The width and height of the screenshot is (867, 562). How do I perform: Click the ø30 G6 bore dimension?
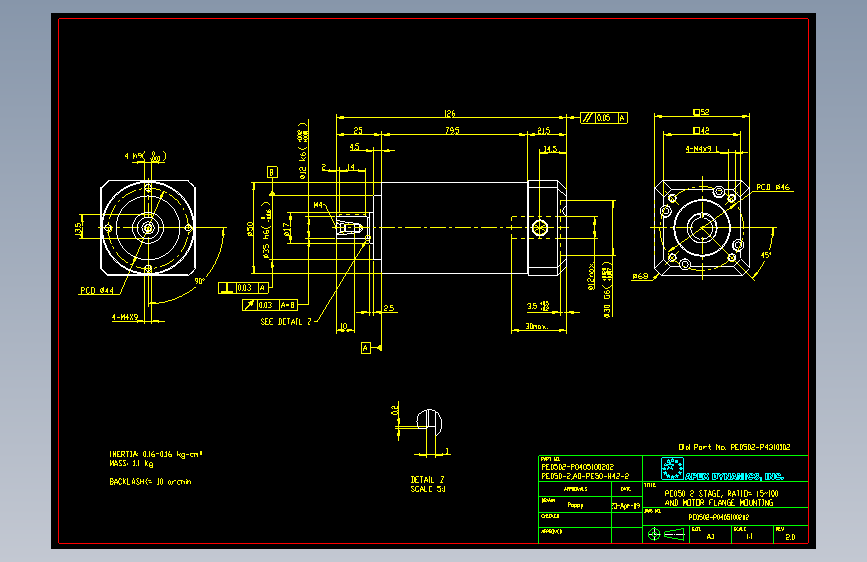(608, 290)
